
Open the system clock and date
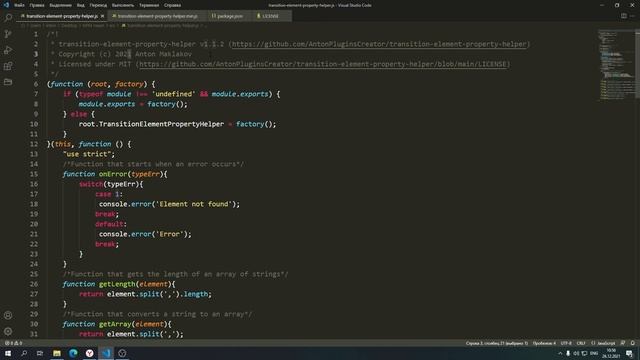tap(611, 353)
